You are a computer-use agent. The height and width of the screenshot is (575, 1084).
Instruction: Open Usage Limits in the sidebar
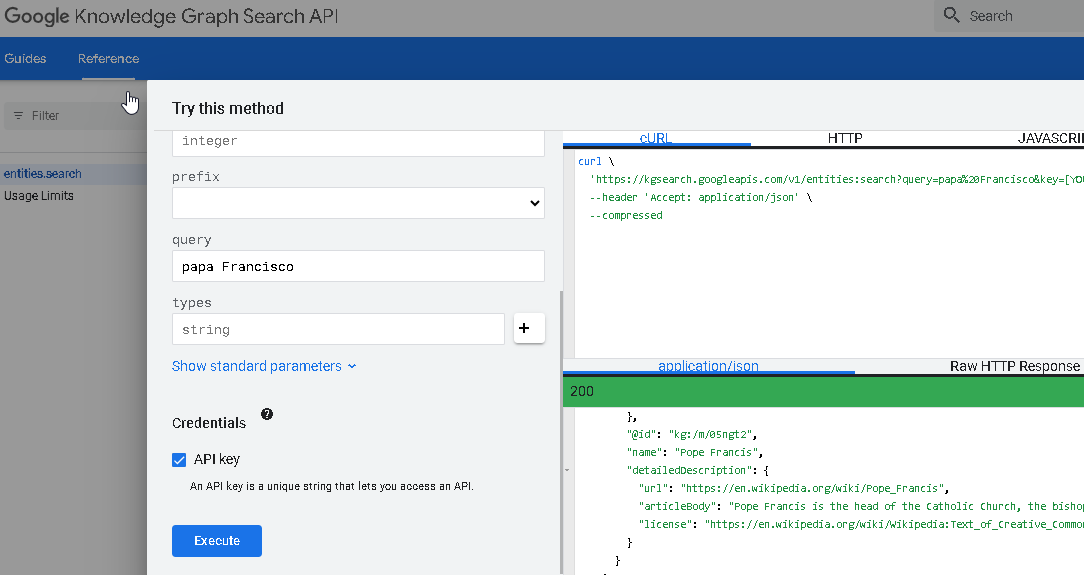[x=39, y=196]
